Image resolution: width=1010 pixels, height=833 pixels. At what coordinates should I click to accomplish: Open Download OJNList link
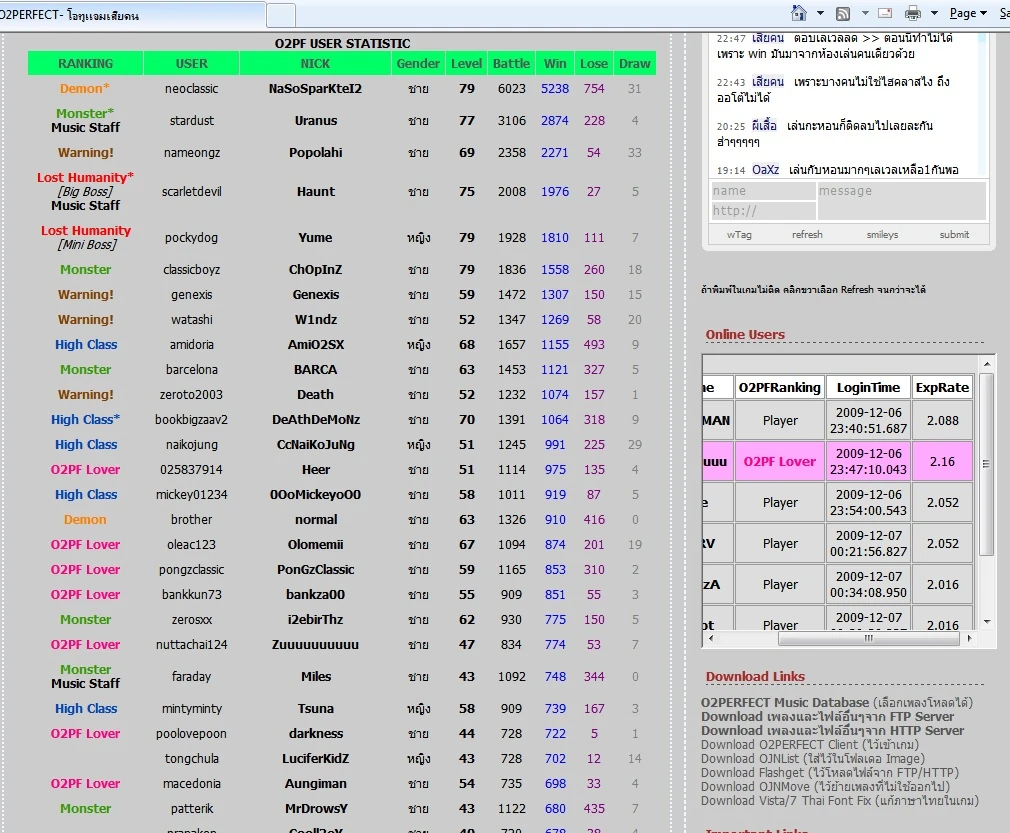(813, 759)
